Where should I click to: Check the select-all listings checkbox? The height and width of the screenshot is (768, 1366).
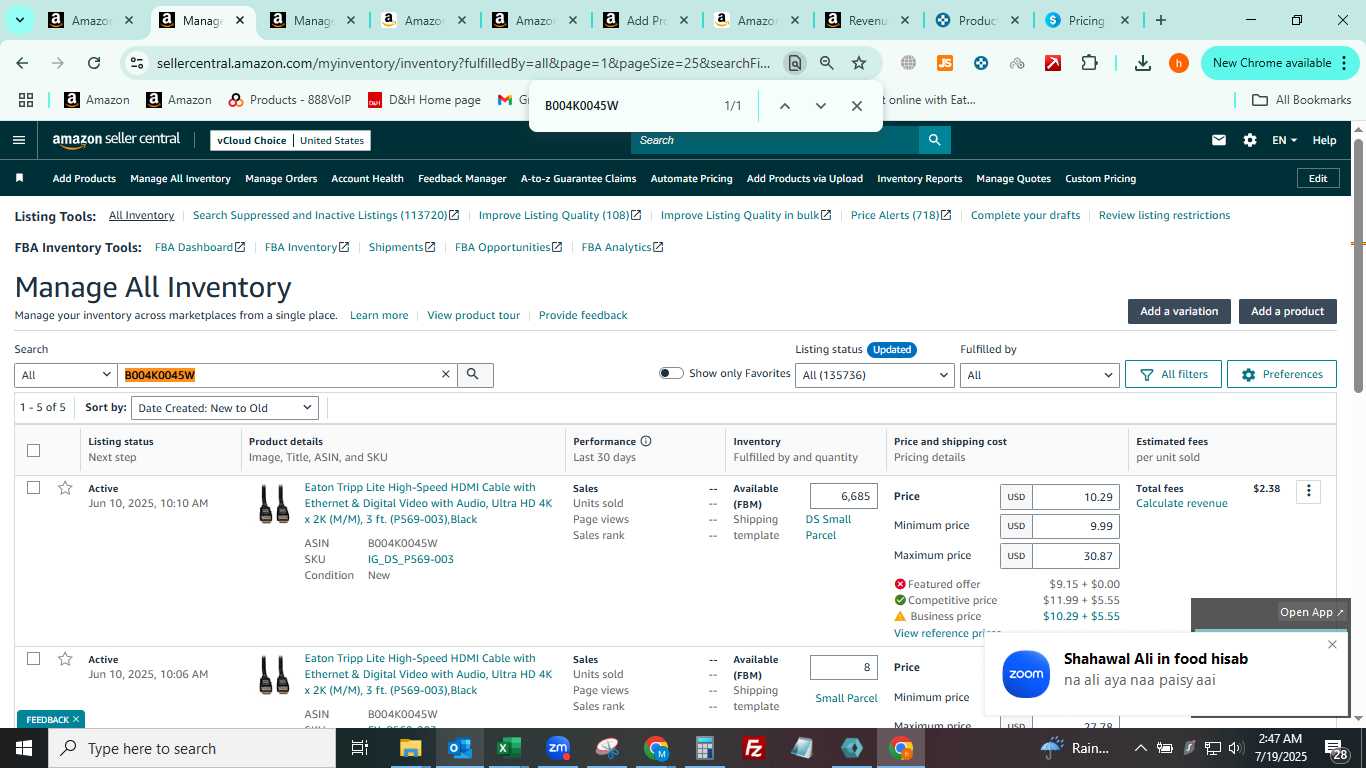33,450
